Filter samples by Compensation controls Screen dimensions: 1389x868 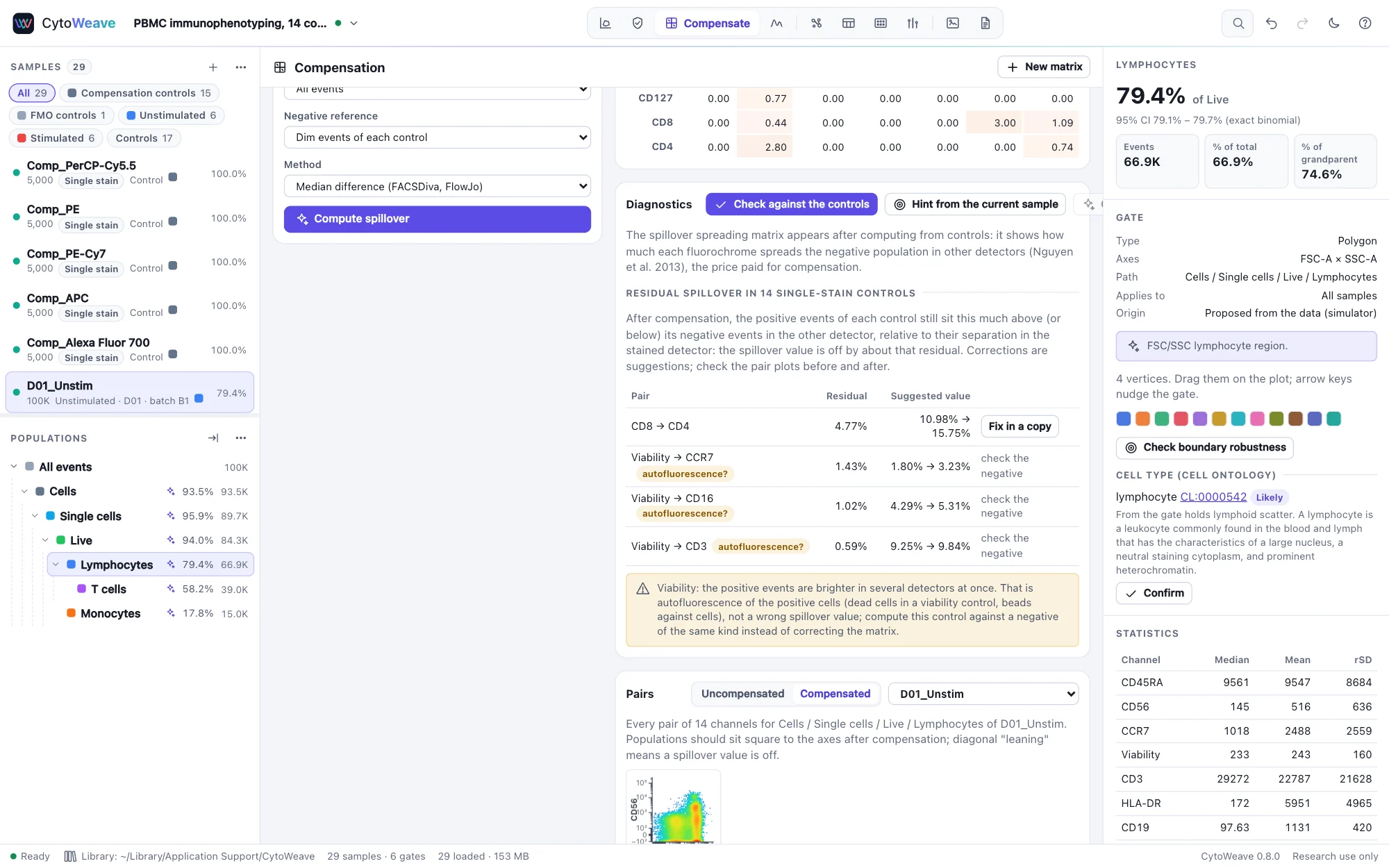tap(139, 93)
